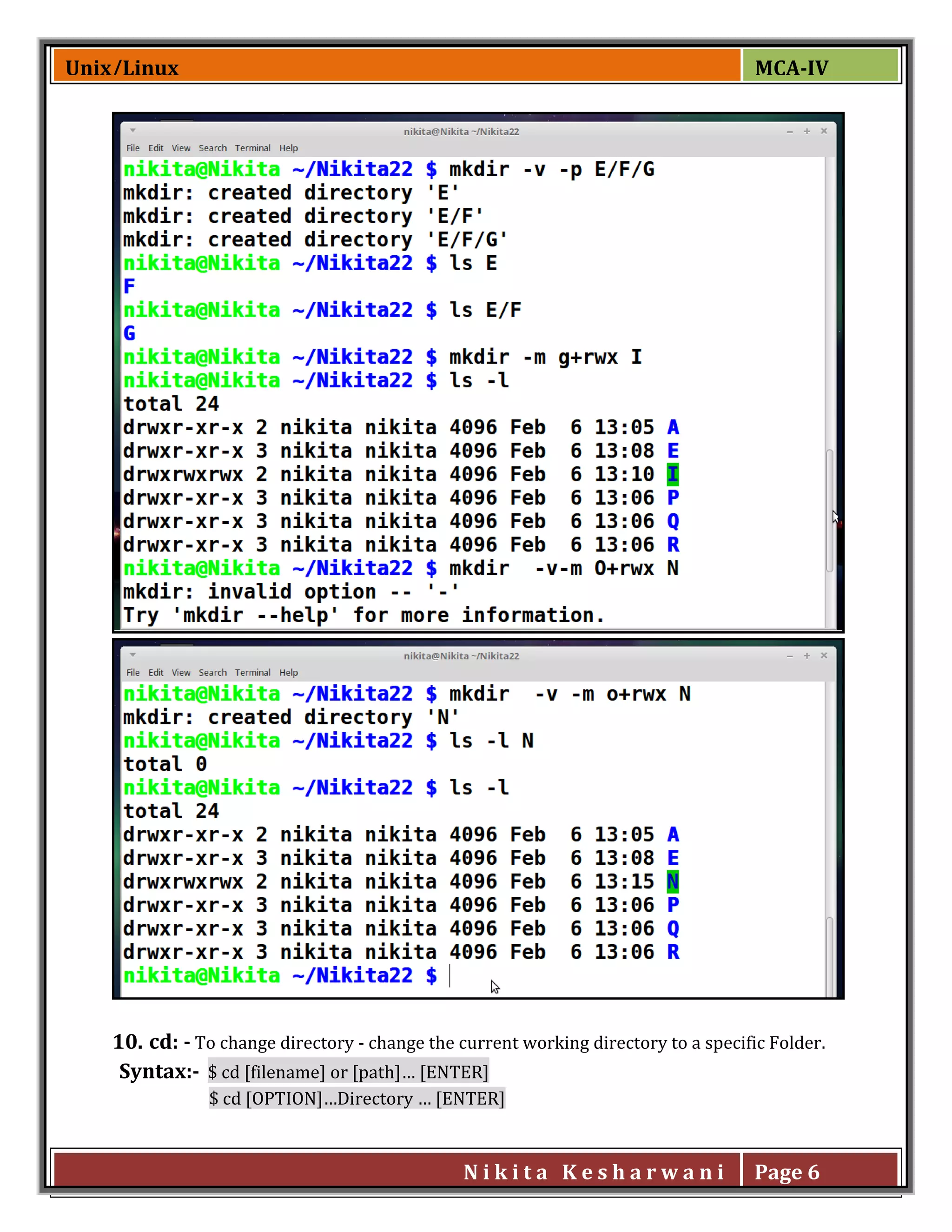The height and width of the screenshot is (1232, 952).
Task: Click 'MCA-IV' header label
Action: click(792, 68)
